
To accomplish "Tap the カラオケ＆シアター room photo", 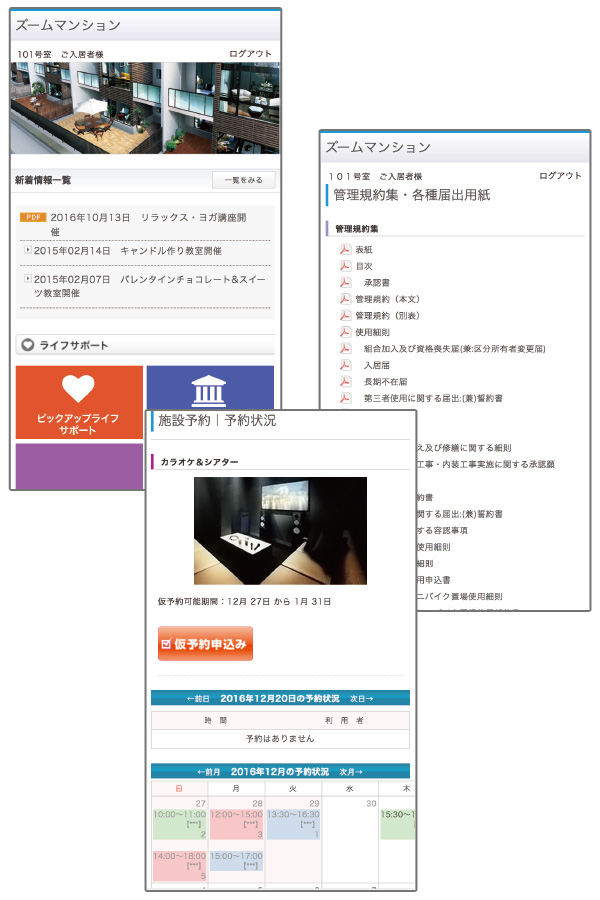I will coord(280,530).
